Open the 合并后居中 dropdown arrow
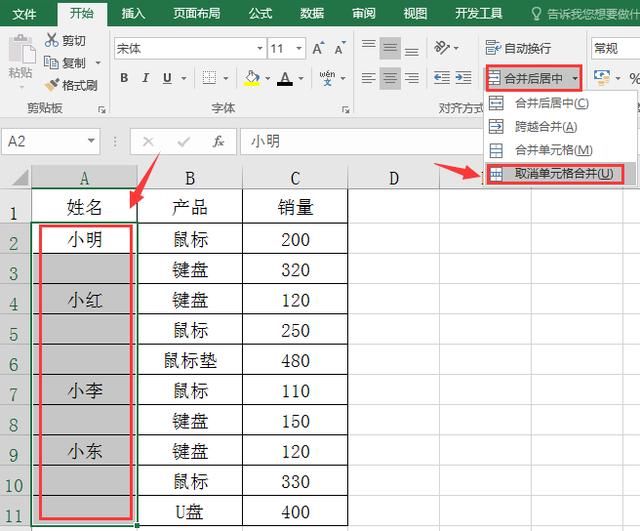 tap(575, 78)
